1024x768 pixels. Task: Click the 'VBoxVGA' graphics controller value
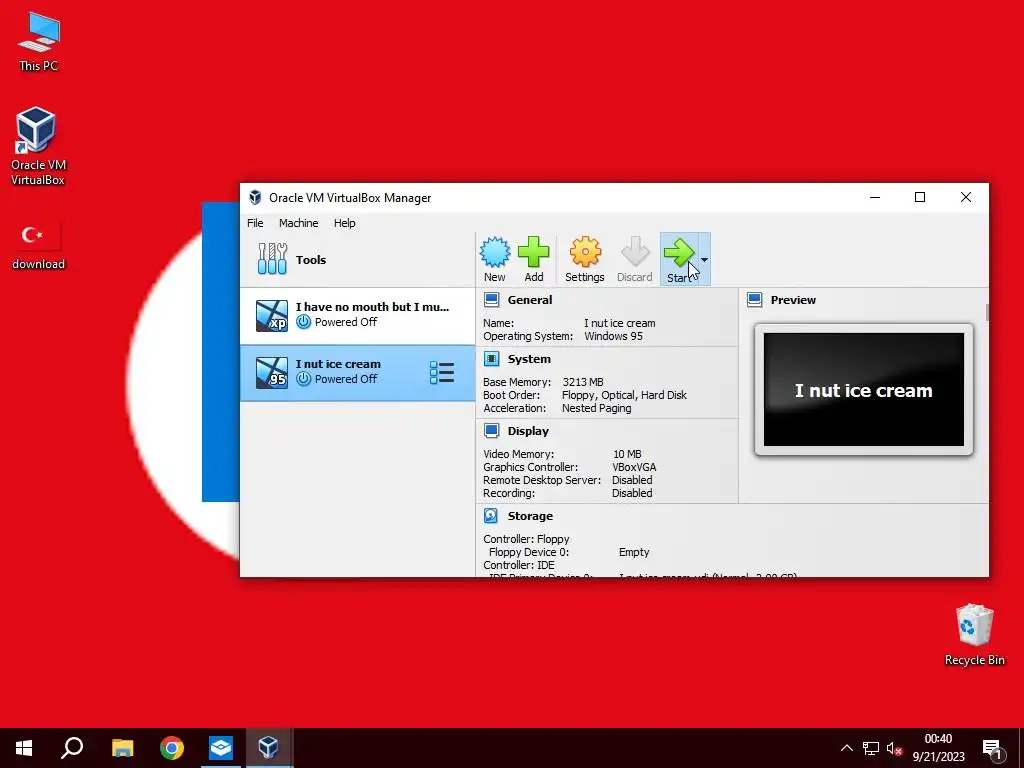coord(634,467)
